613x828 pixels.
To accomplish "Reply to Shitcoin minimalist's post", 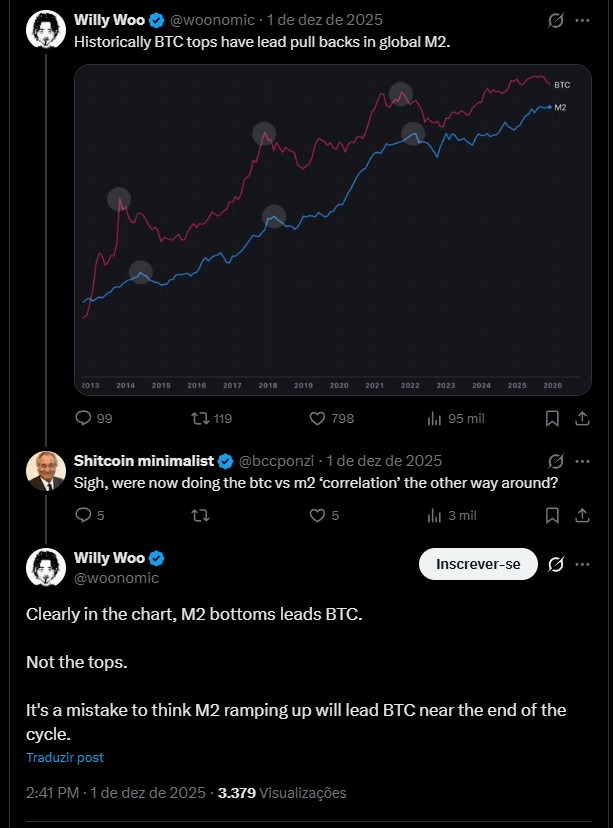I will click(x=84, y=515).
